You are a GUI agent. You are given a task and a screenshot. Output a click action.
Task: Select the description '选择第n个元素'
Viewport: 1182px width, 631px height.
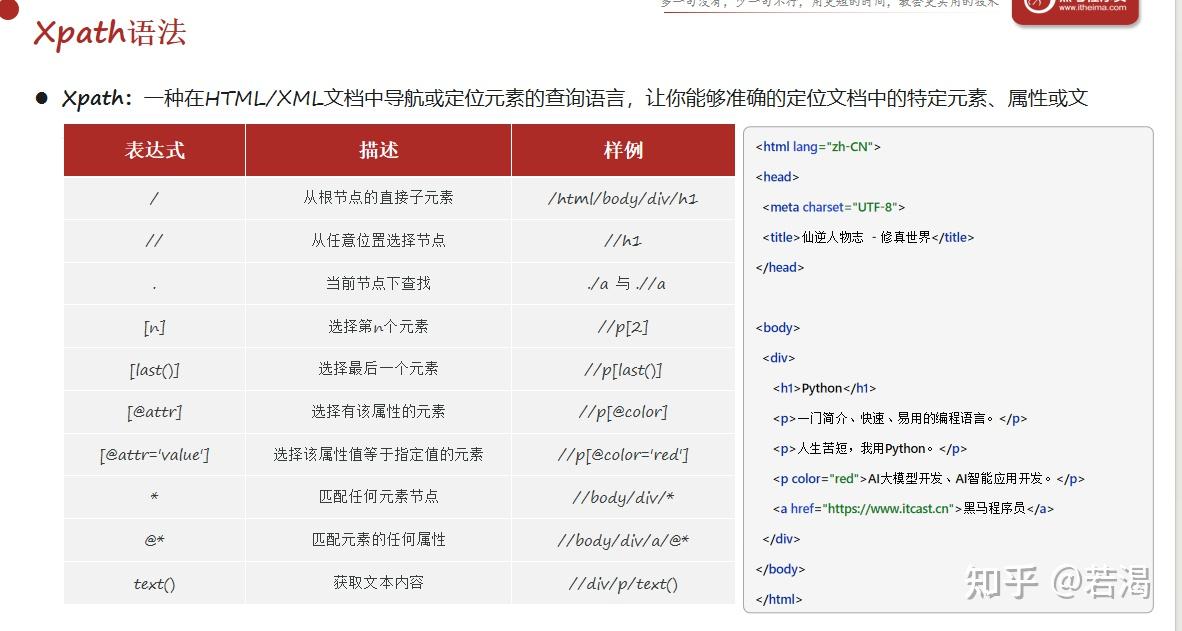378,326
